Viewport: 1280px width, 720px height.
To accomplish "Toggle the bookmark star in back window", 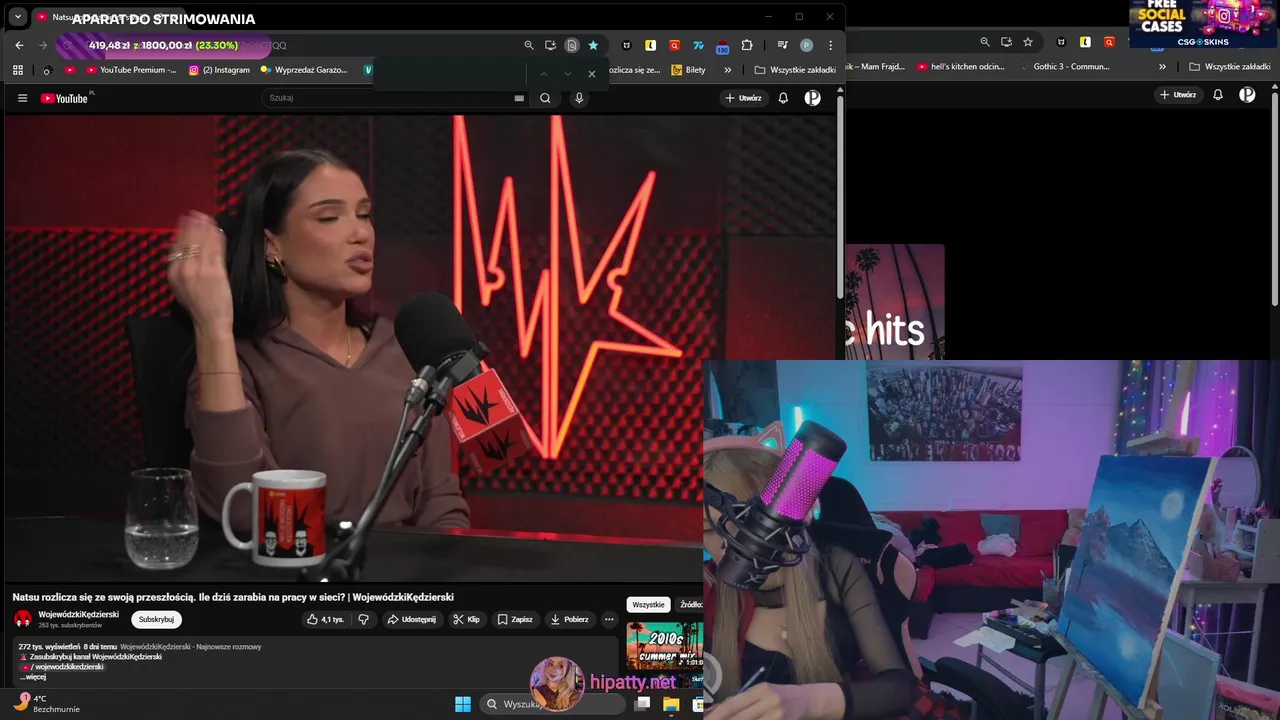I will tap(1028, 42).
